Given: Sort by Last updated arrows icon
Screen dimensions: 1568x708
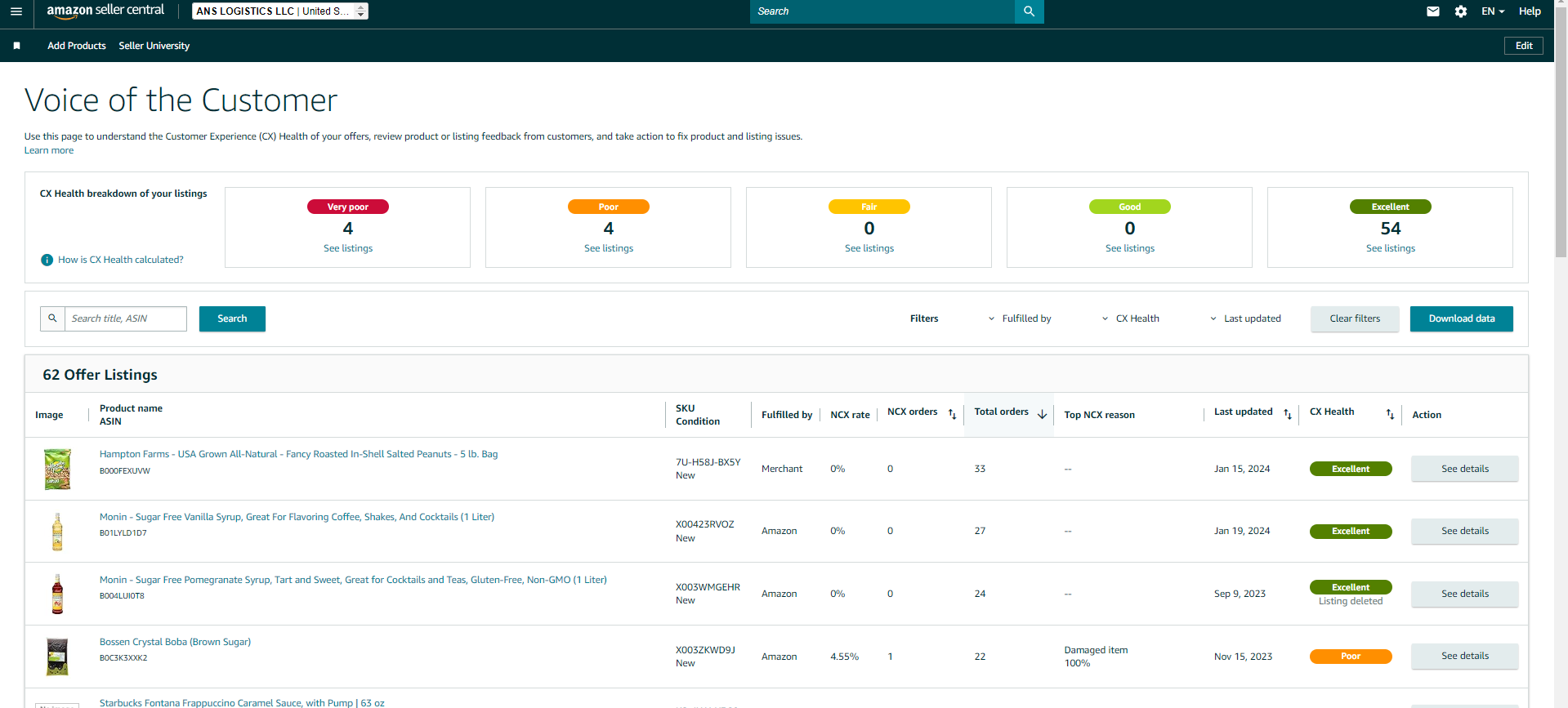Looking at the screenshot, I should pos(1288,414).
